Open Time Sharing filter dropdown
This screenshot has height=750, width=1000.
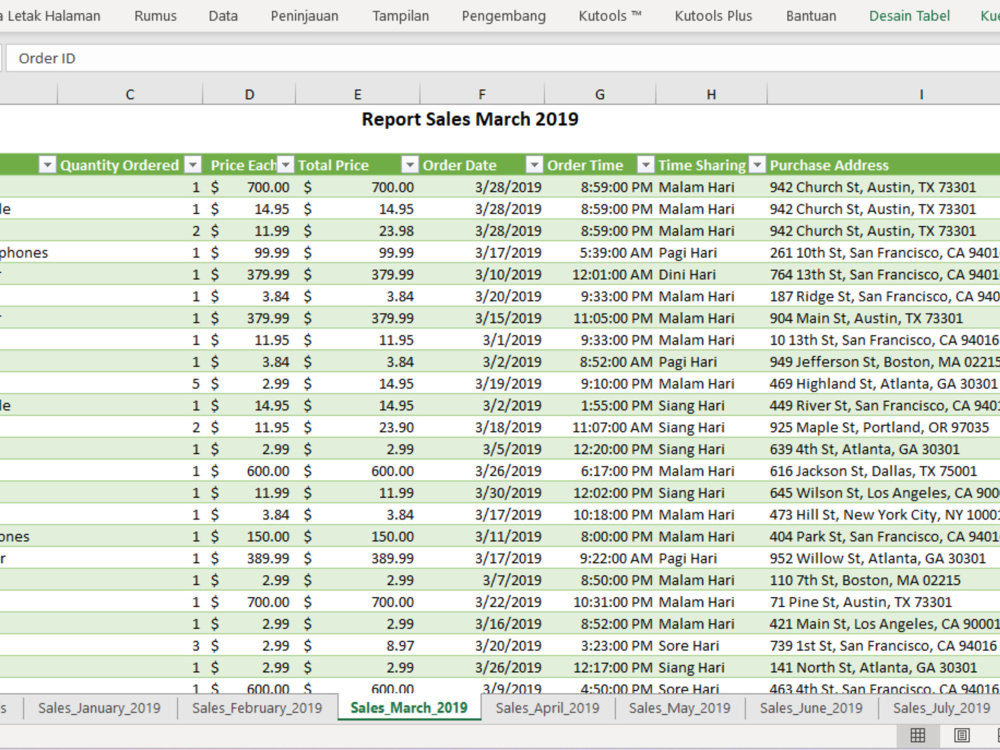757,165
